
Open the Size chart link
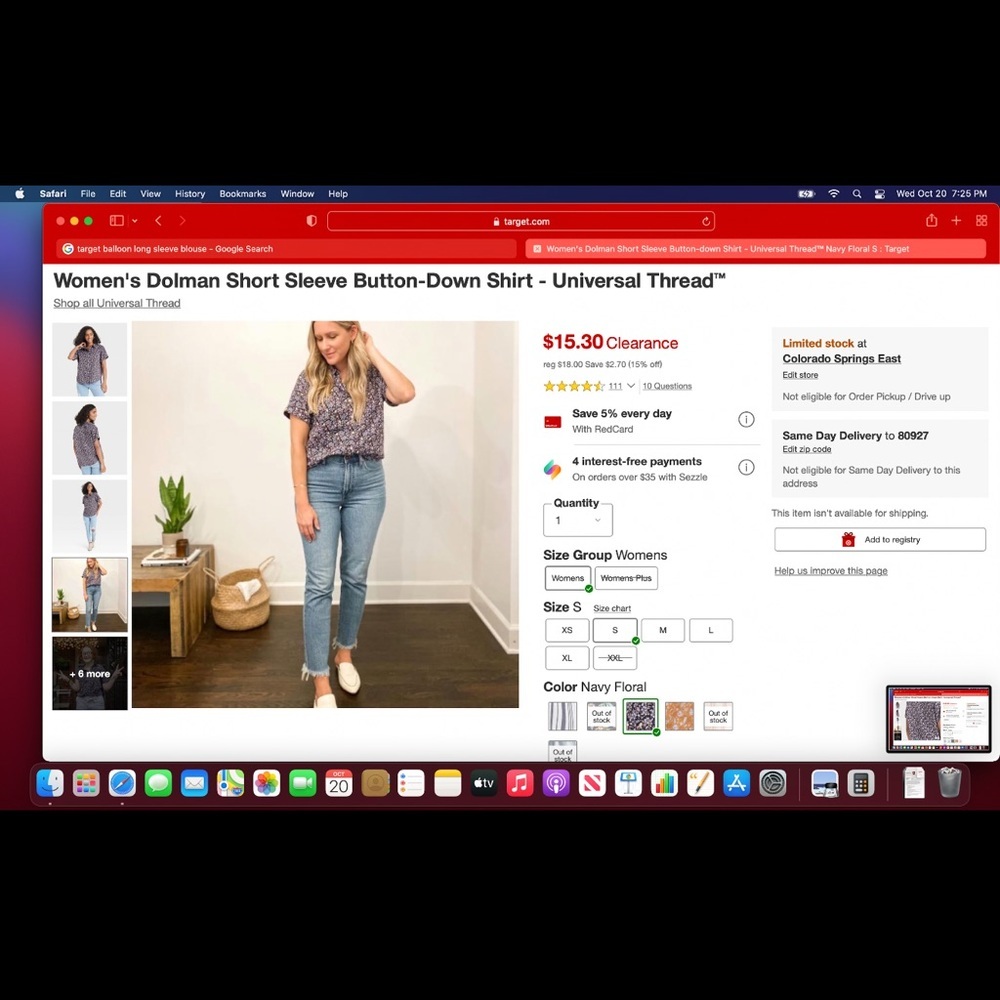[x=612, y=608]
